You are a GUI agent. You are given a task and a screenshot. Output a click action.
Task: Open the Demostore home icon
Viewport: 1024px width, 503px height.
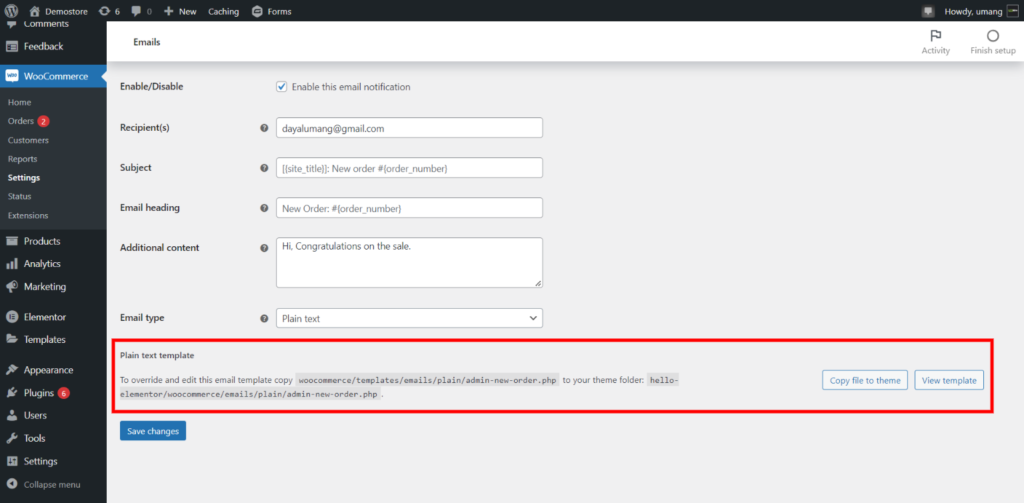35,11
